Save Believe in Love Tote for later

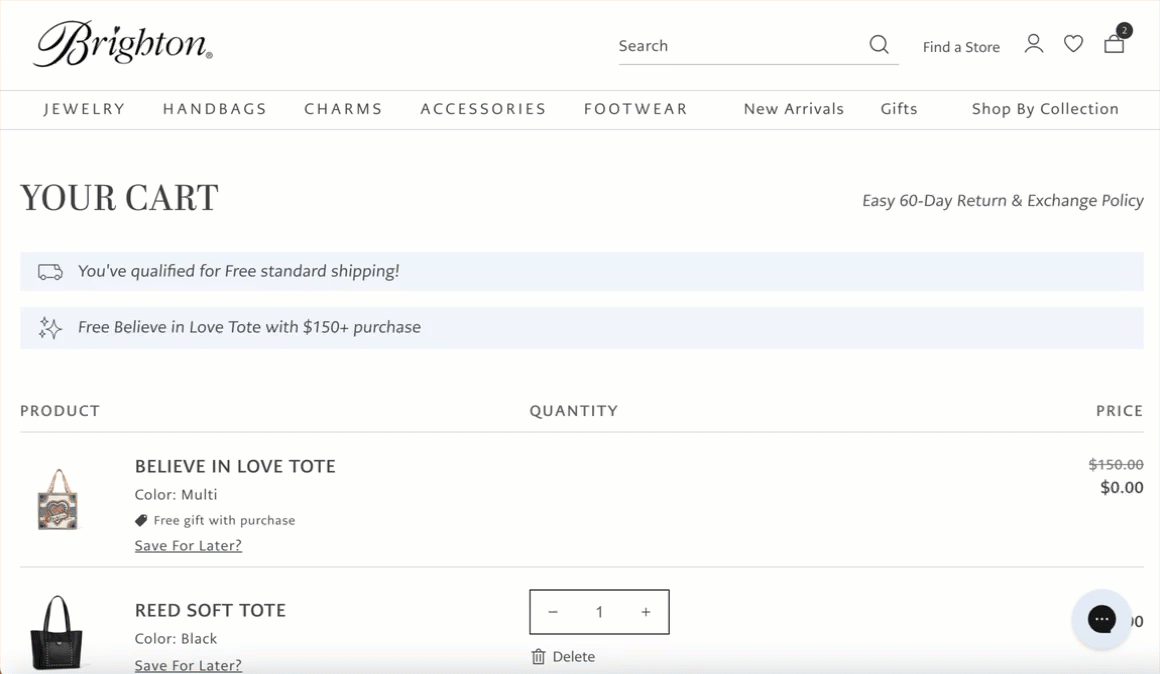click(188, 545)
